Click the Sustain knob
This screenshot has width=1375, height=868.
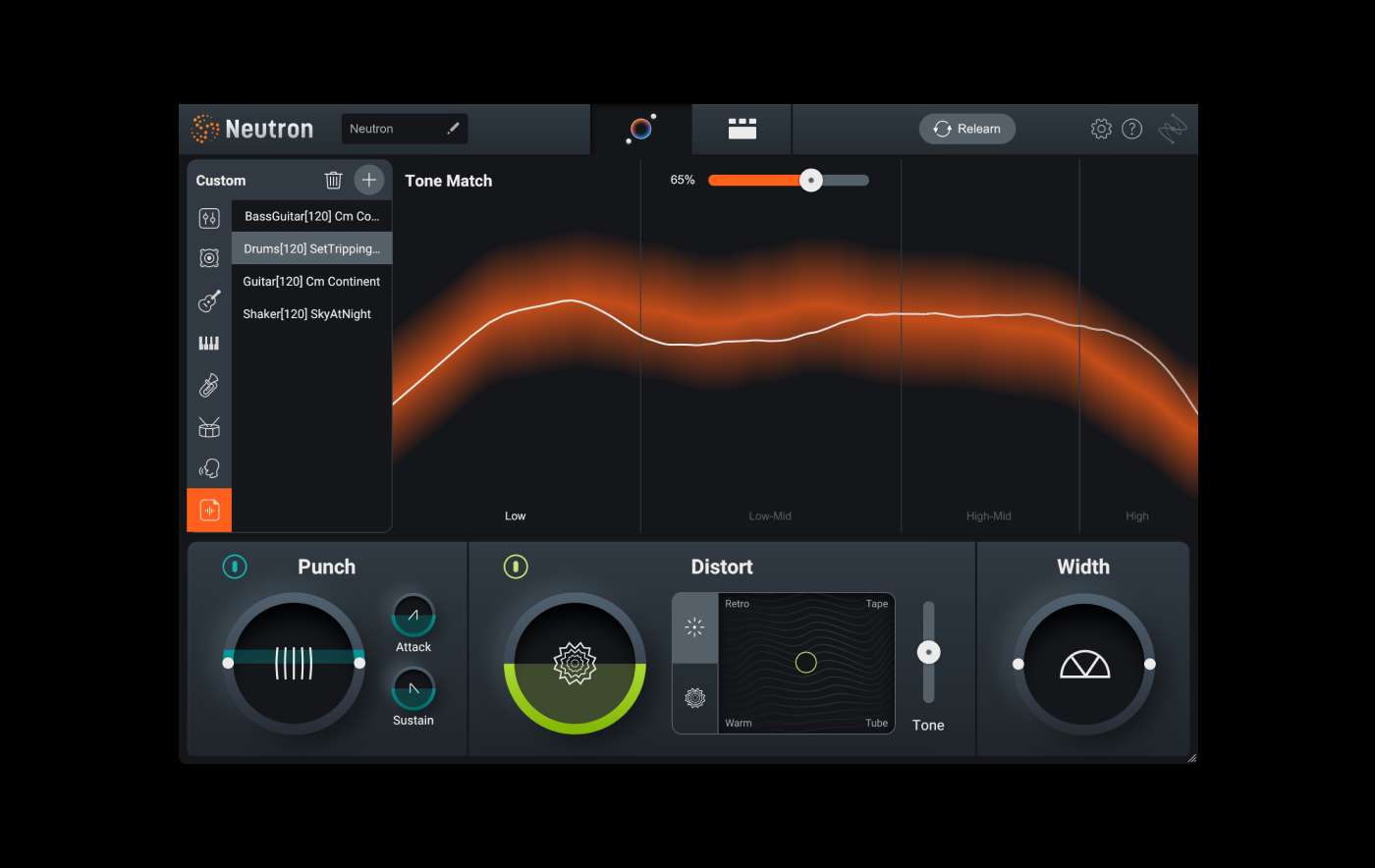[413, 688]
